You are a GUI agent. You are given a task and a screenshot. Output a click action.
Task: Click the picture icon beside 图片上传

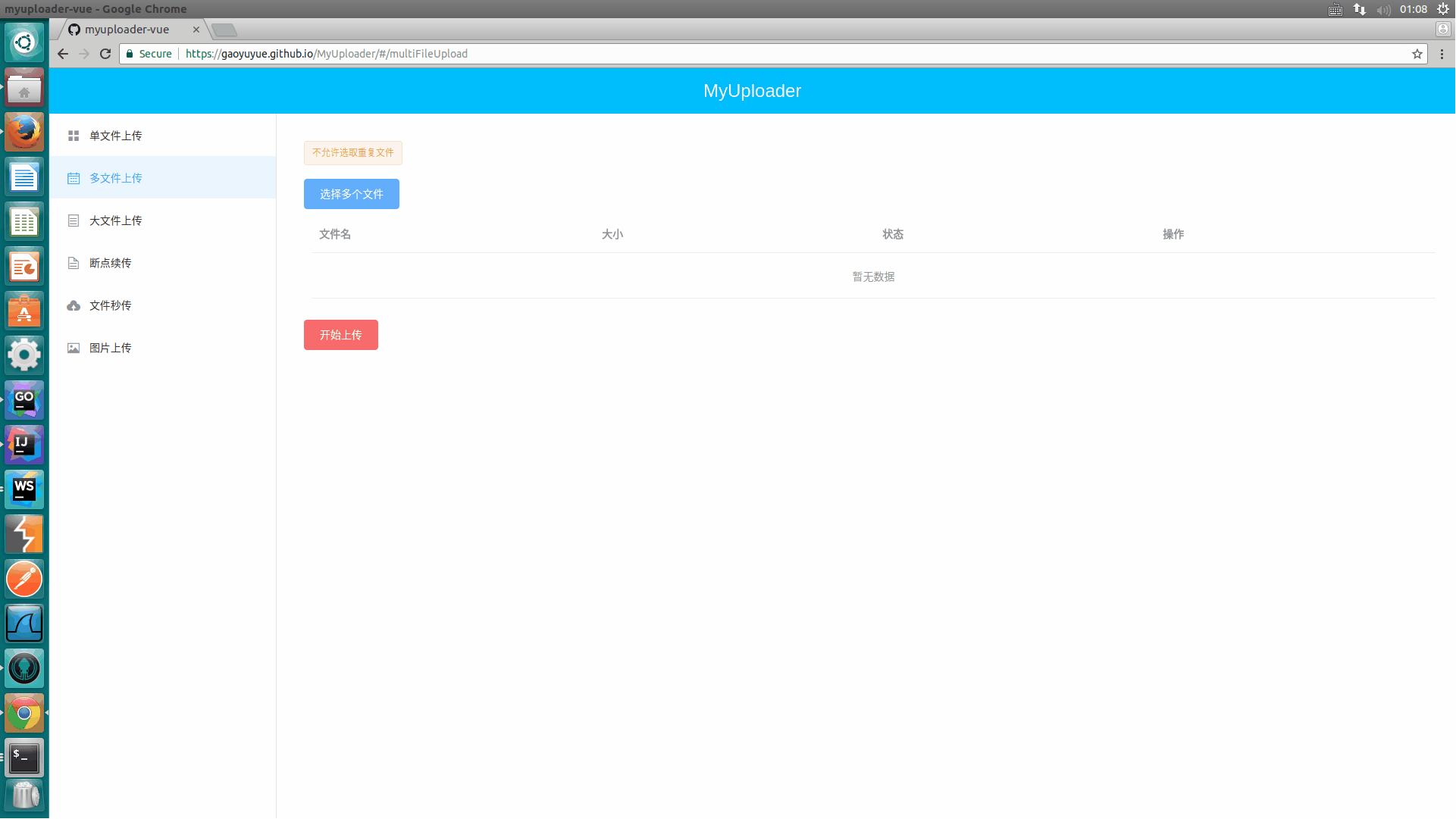tap(74, 348)
